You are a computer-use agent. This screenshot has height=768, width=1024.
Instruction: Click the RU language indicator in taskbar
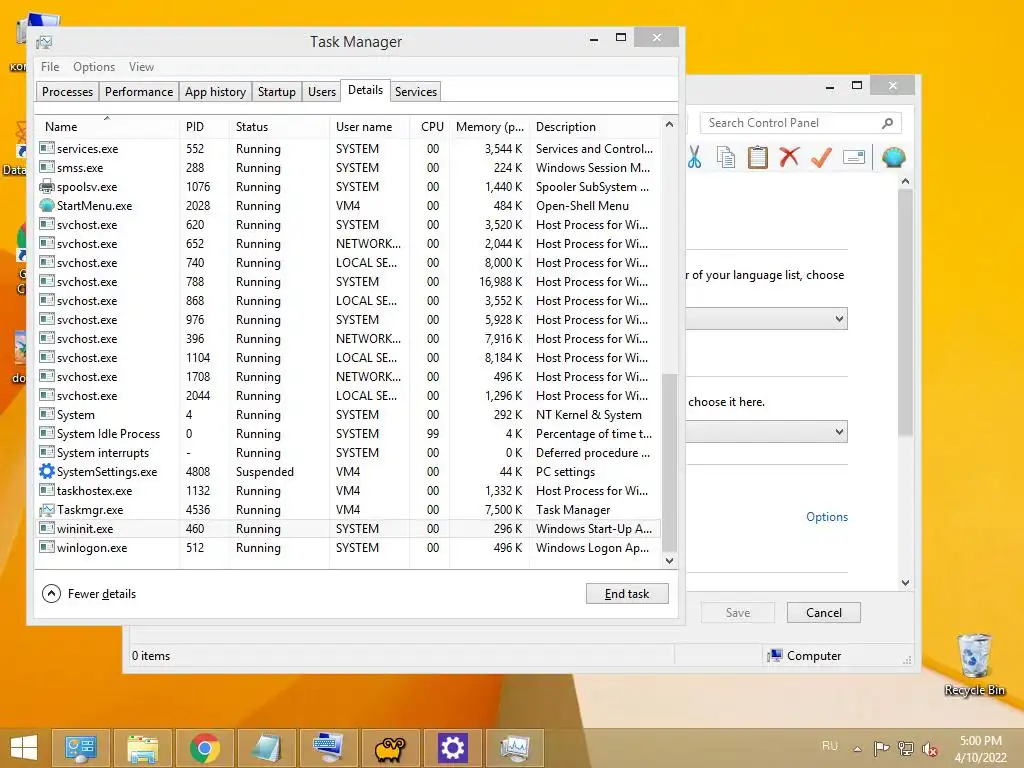(829, 746)
